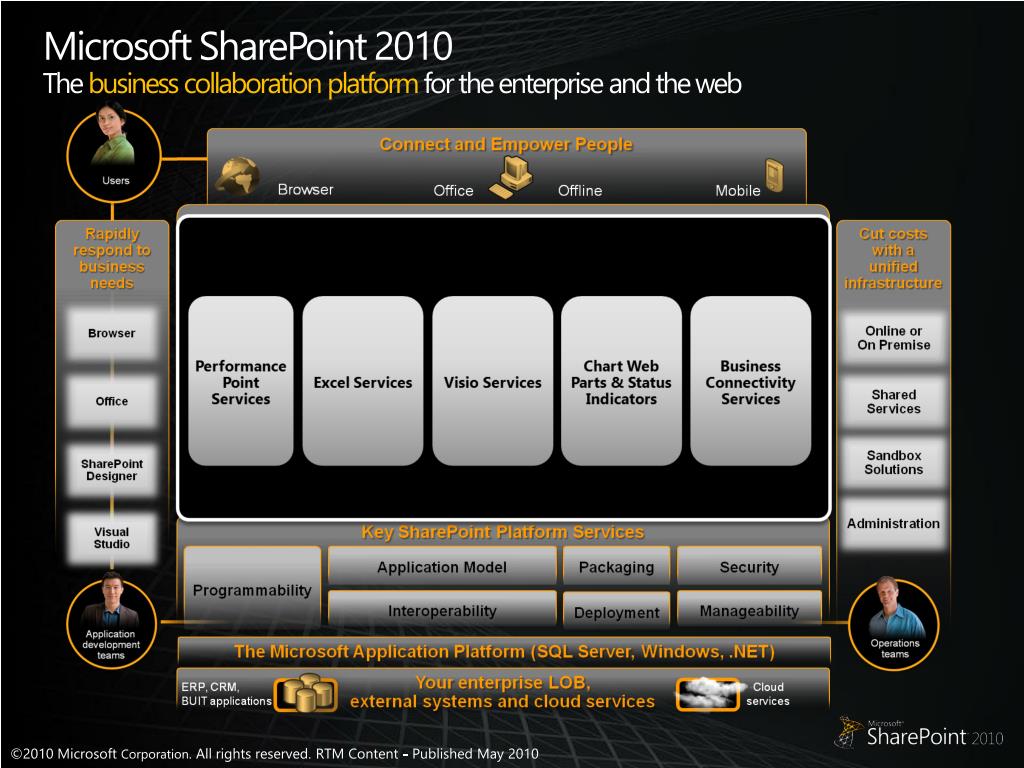1024x768 pixels.
Task: Select the Programmability platform service block
Action: click(x=252, y=586)
